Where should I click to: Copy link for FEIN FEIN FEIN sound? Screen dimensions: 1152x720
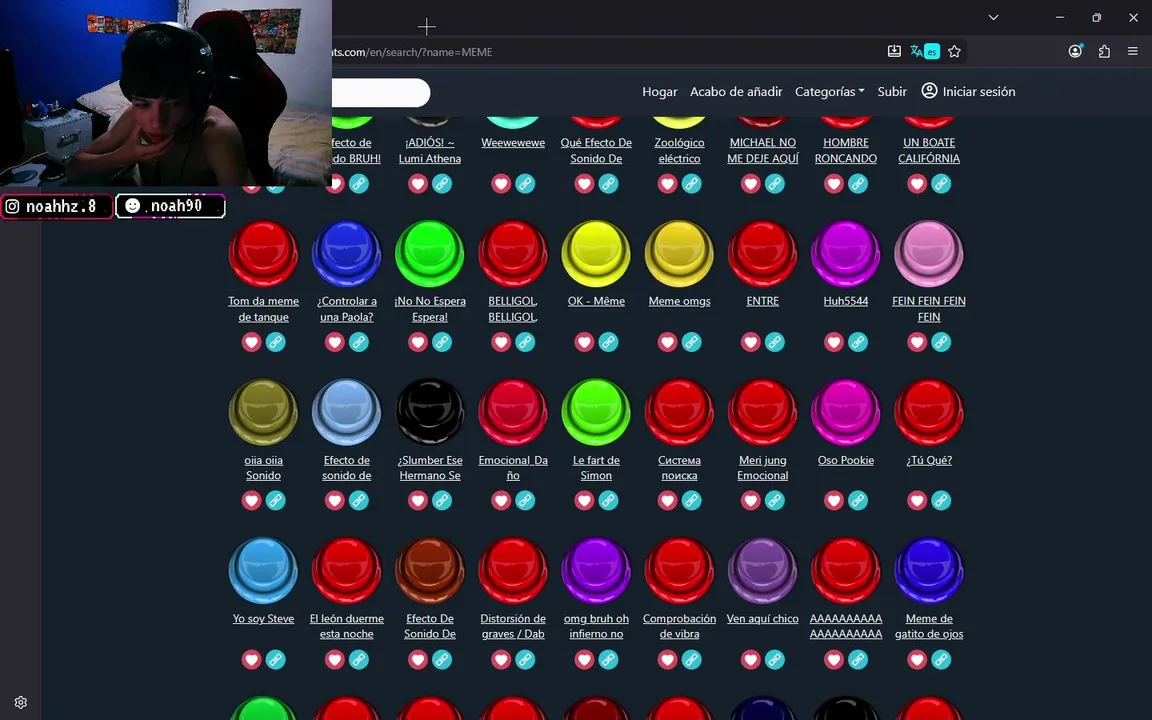[941, 342]
